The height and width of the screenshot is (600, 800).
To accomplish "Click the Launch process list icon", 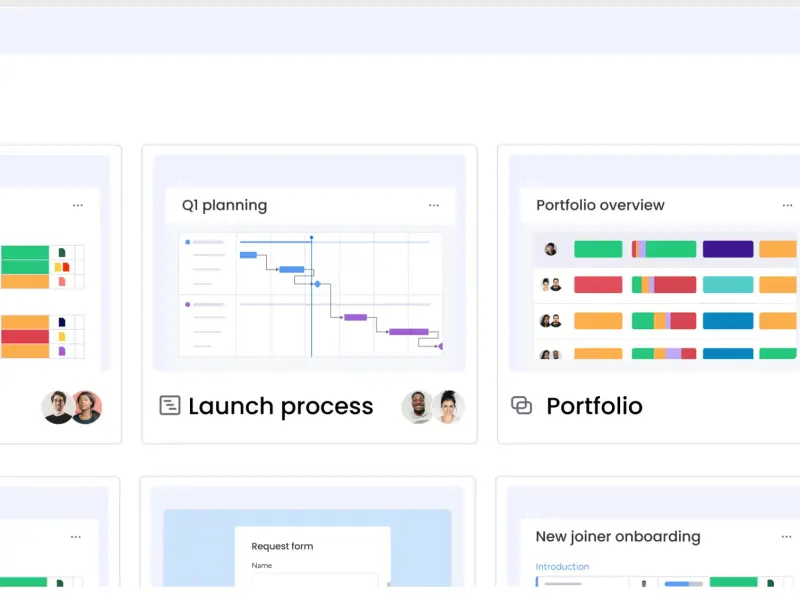I will point(170,405).
